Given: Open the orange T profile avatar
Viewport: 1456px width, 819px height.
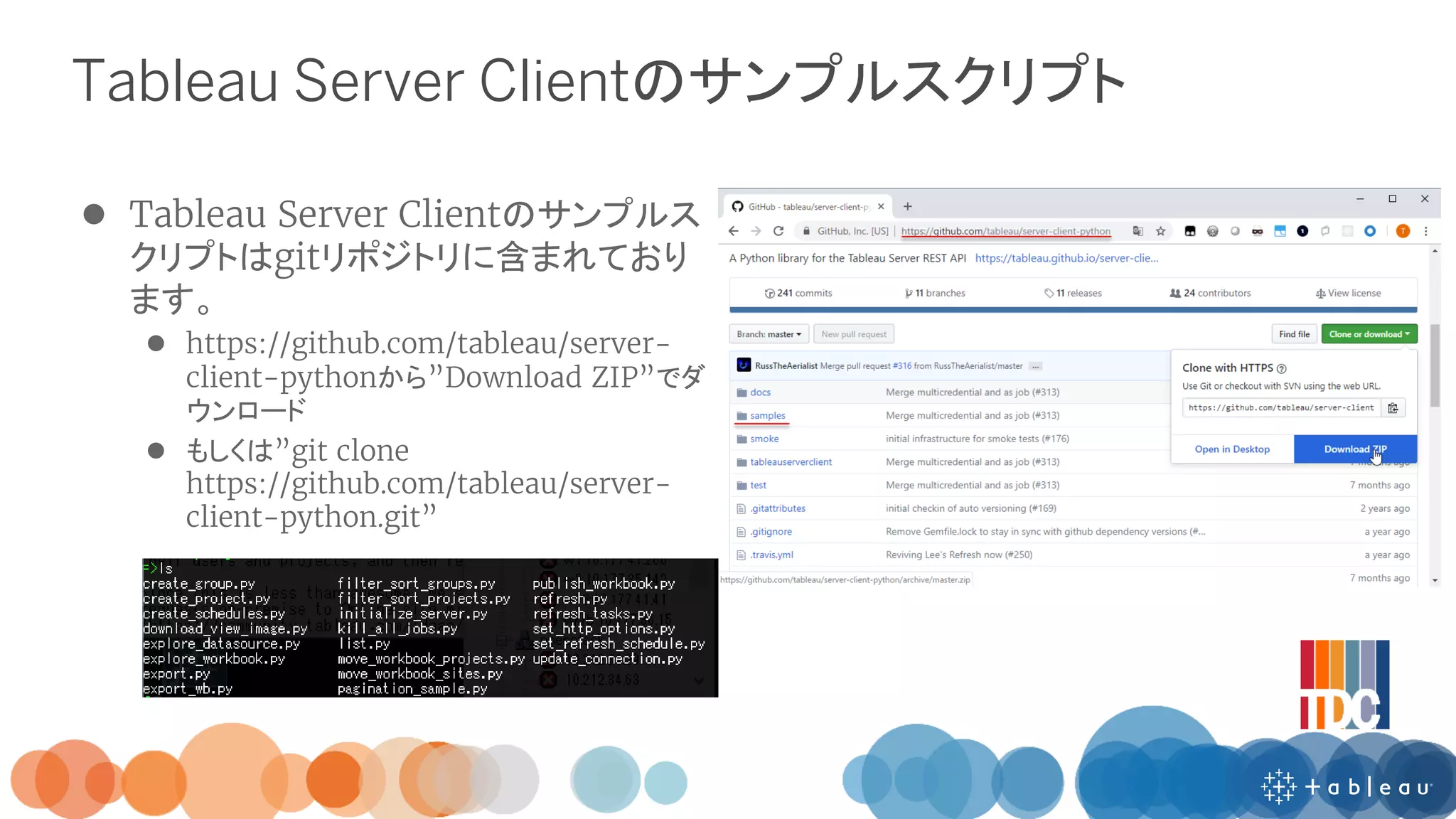Looking at the screenshot, I should 1403,231.
